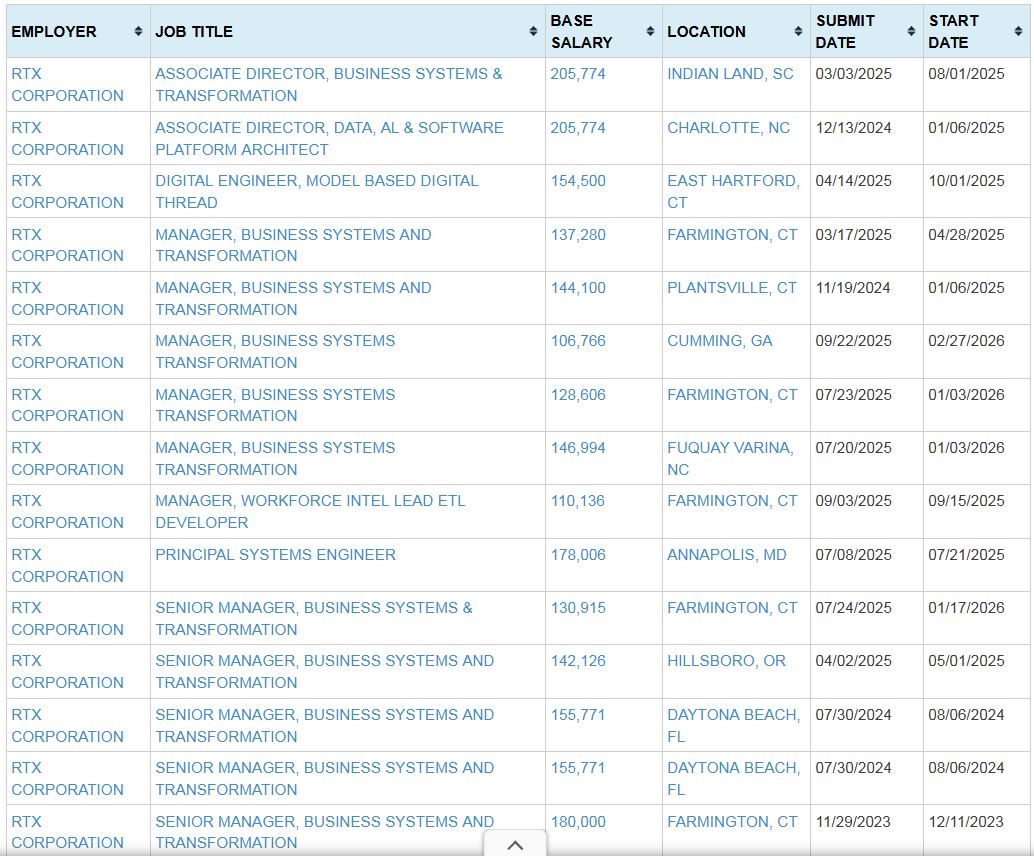Sort by Job Title column arrows
The height and width of the screenshot is (856, 1034).
pyautogui.click(x=533, y=31)
